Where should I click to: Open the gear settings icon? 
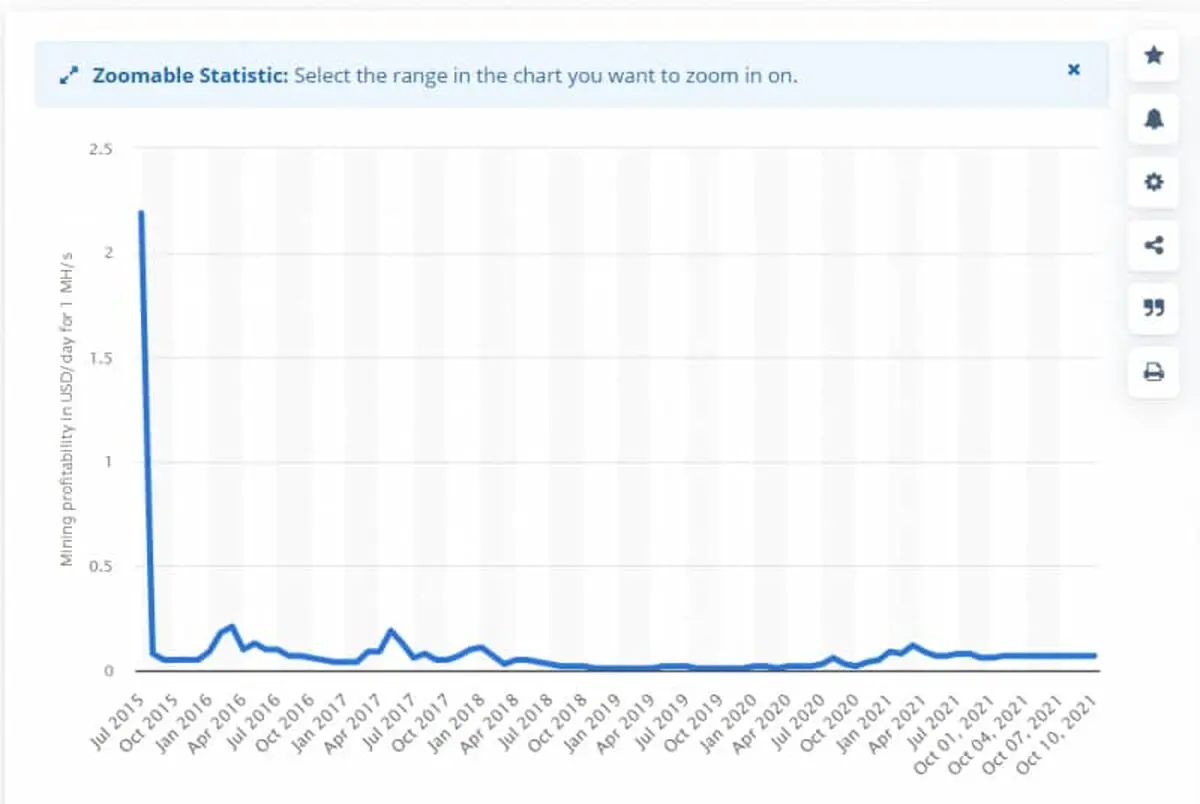pos(1153,182)
